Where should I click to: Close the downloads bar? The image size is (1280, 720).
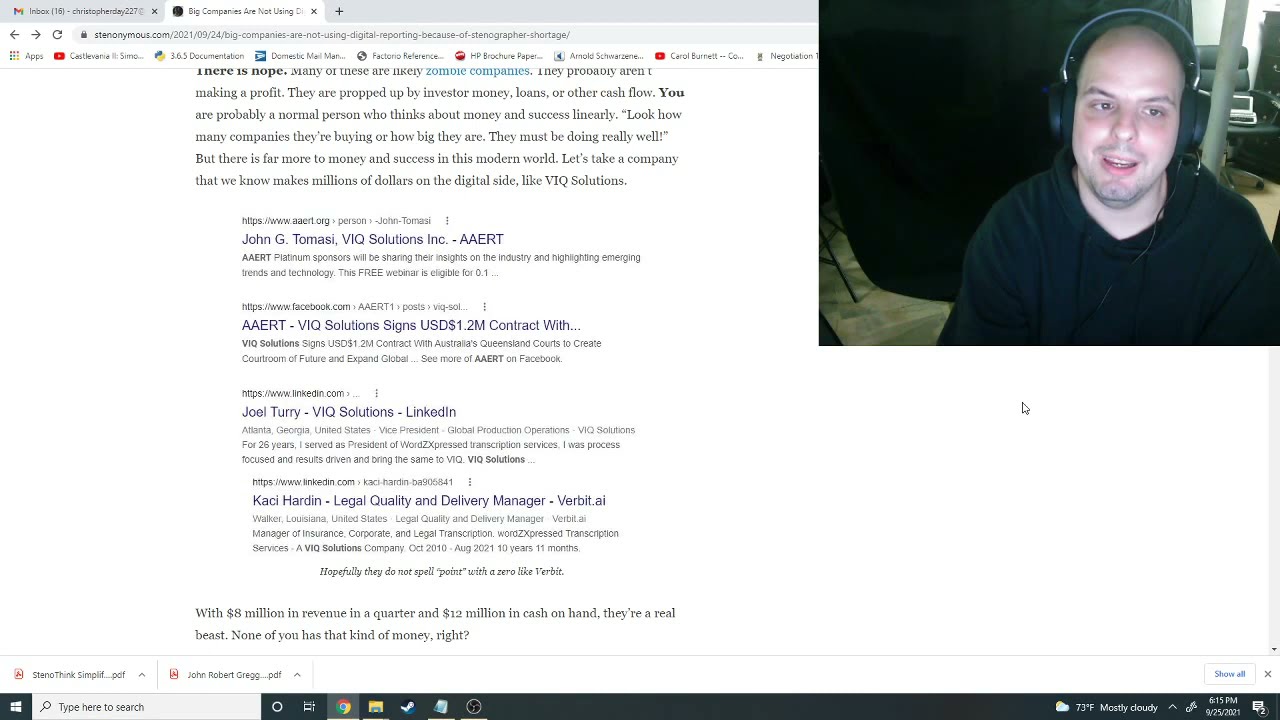[1267, 674]
